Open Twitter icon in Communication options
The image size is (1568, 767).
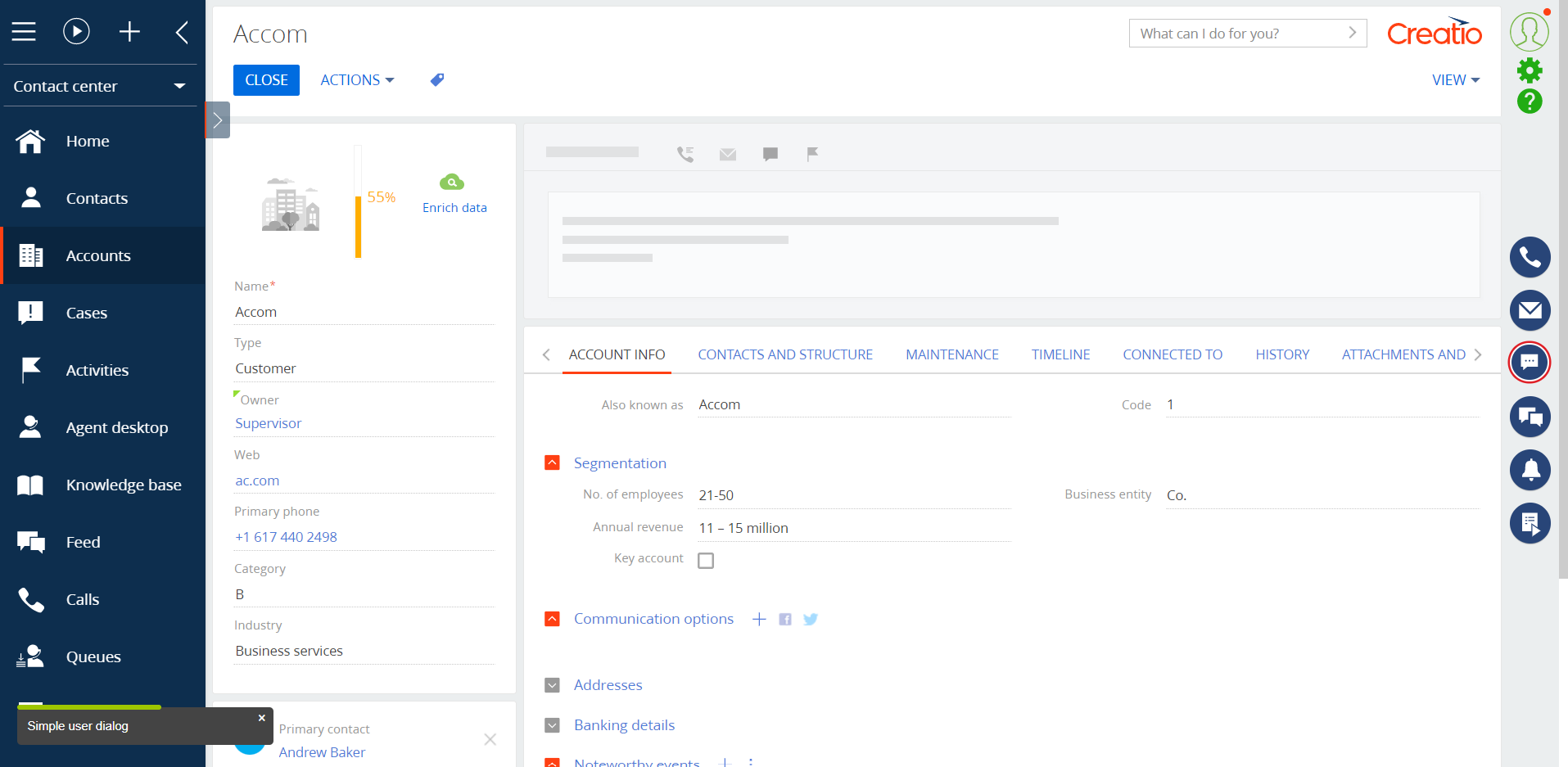810,619
